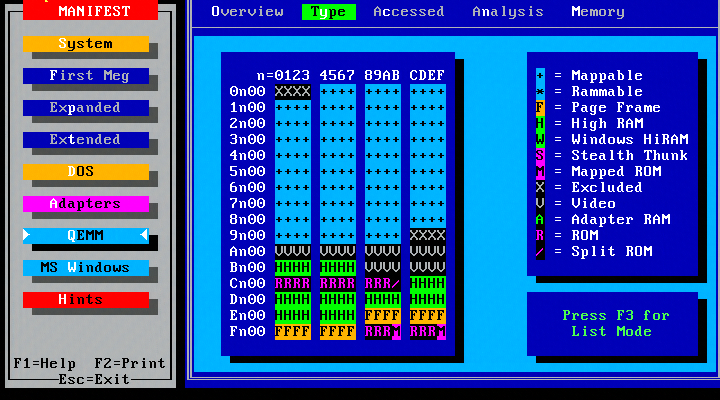Click the Fn00 row label
This screenshot has height=400, width=720.
pyautogui.click(x=248, y=332)
